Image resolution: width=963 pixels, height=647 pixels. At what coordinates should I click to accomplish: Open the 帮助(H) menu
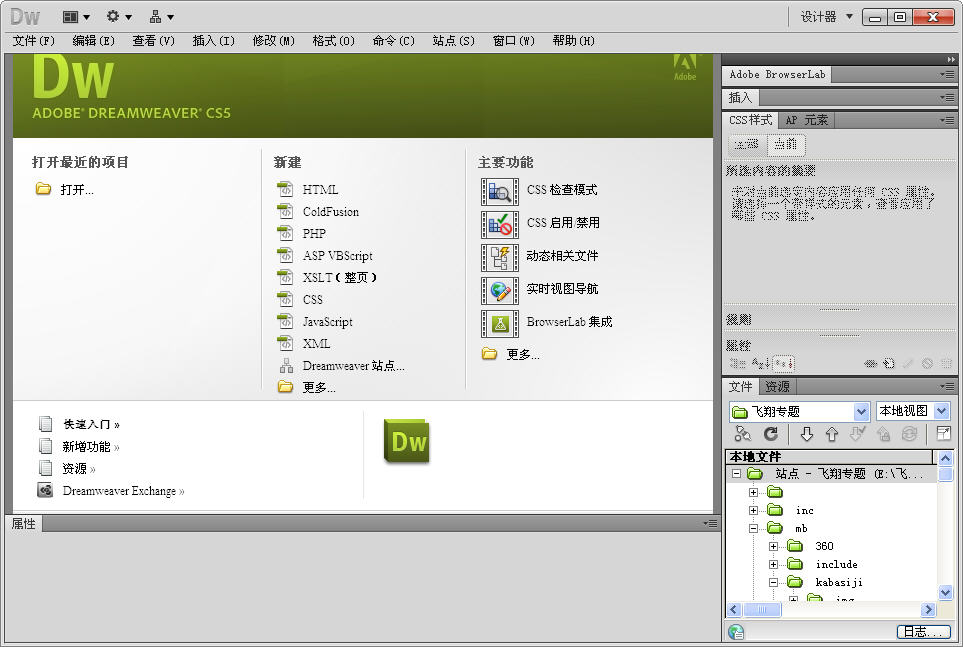[x=574, y=41]
